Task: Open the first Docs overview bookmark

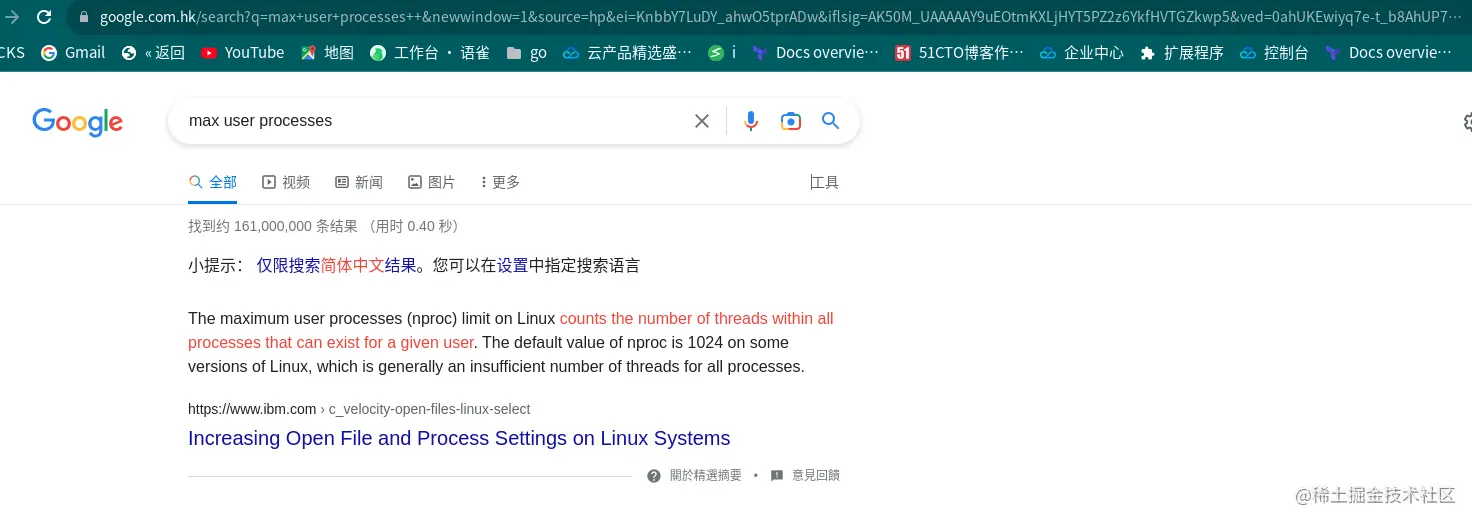Action: coord(815,53)
